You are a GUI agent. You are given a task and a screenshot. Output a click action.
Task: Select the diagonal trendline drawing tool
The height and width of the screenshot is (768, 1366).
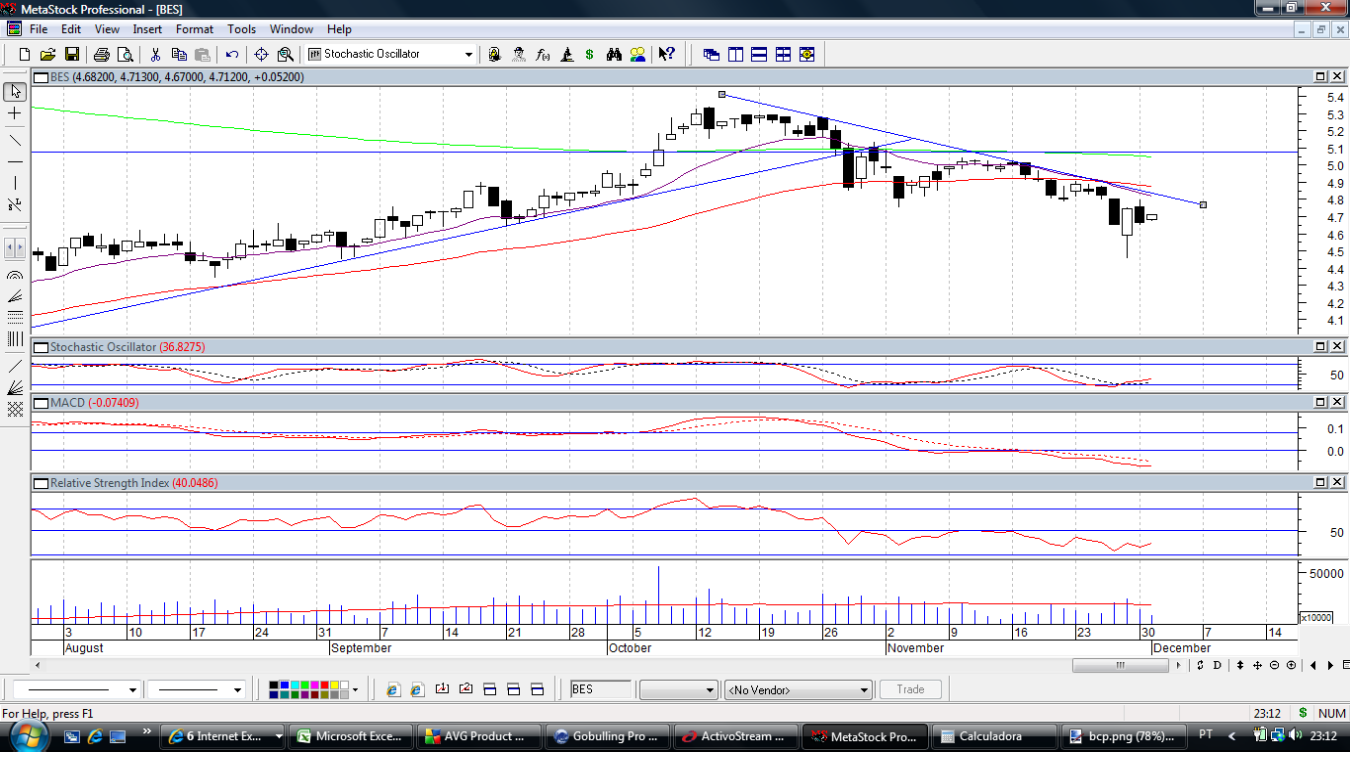point(15,139)
